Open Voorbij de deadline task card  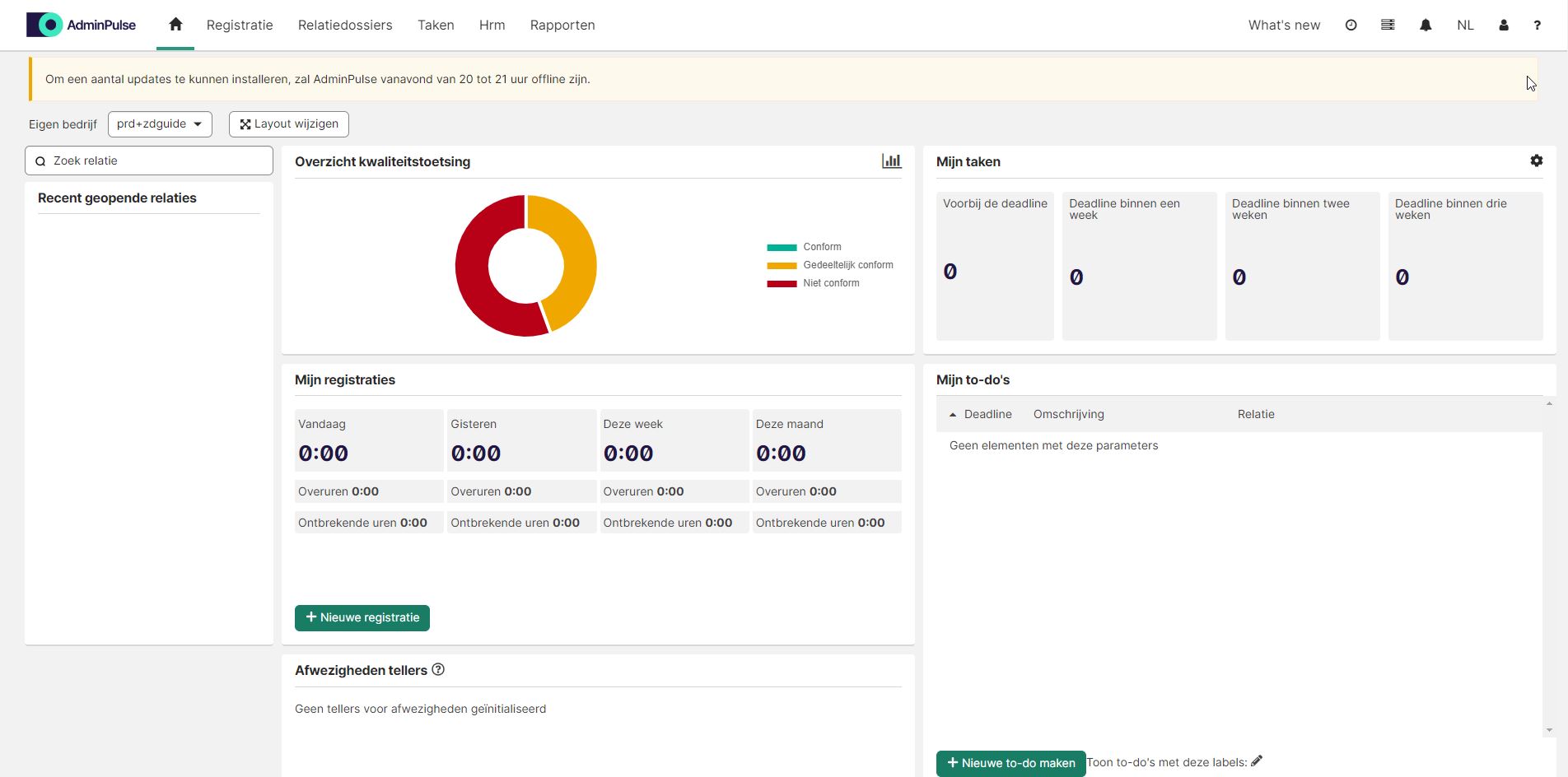click(995, 266)
